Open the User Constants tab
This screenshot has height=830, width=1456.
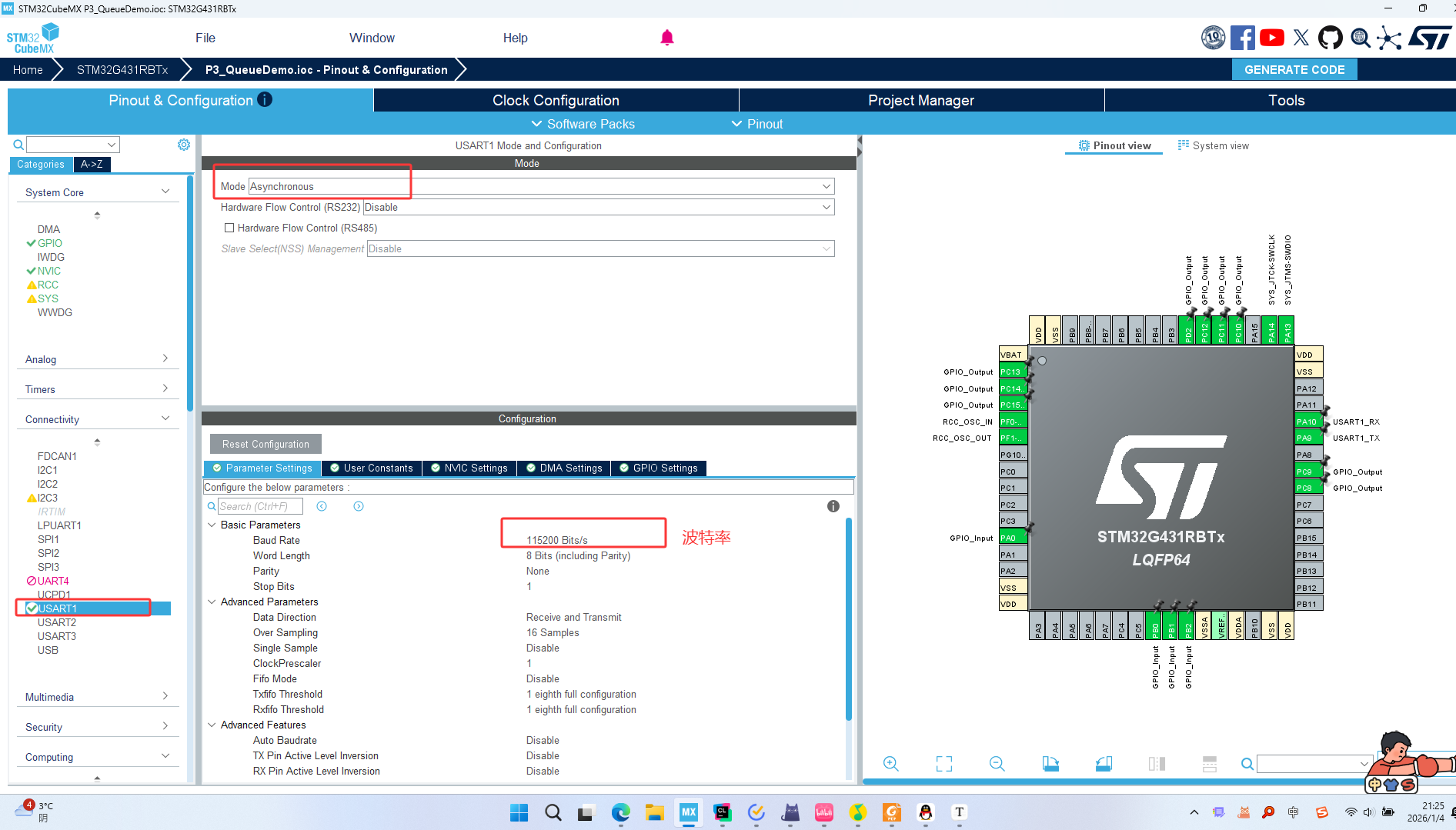pos(372,468)
